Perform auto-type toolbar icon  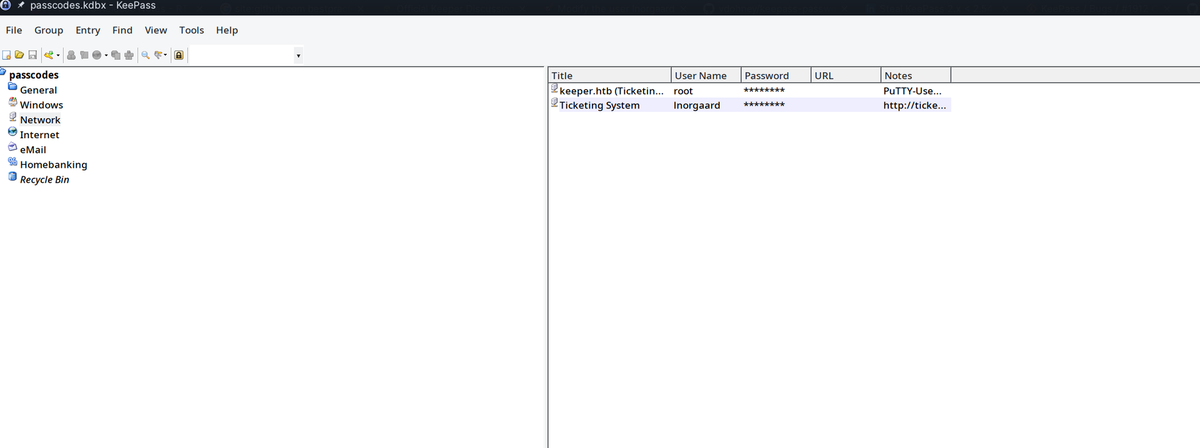coord(129,55)
